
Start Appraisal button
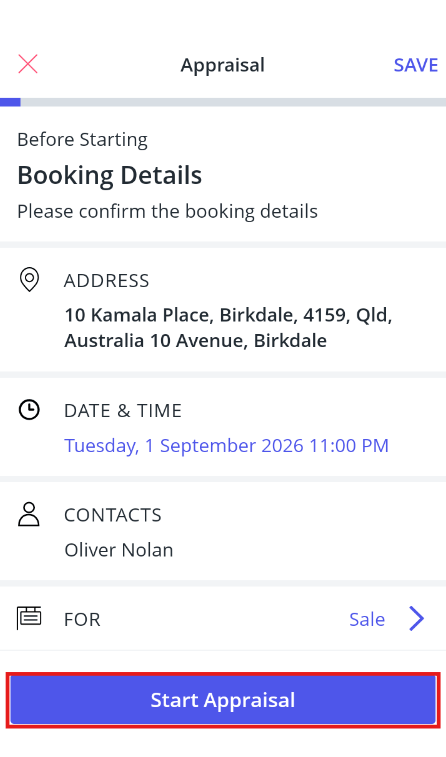pos(223,700)
